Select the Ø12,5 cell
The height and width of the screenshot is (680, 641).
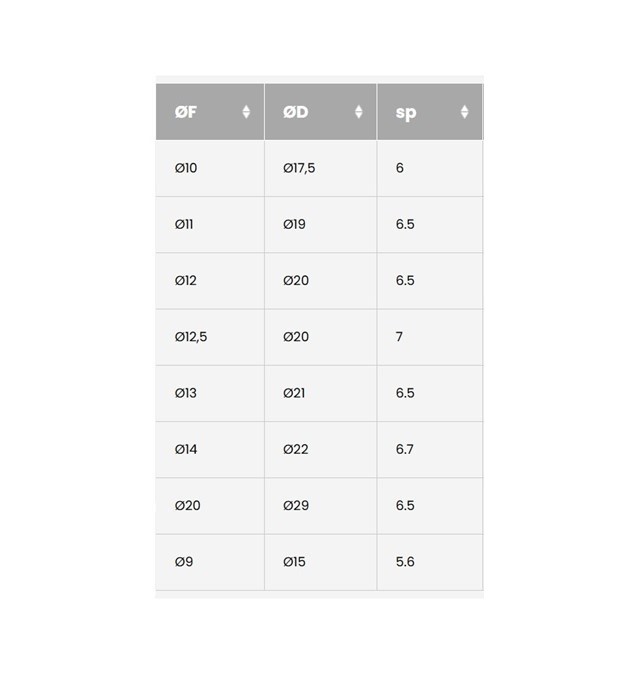pyautogui.click(x=210, y=337)
